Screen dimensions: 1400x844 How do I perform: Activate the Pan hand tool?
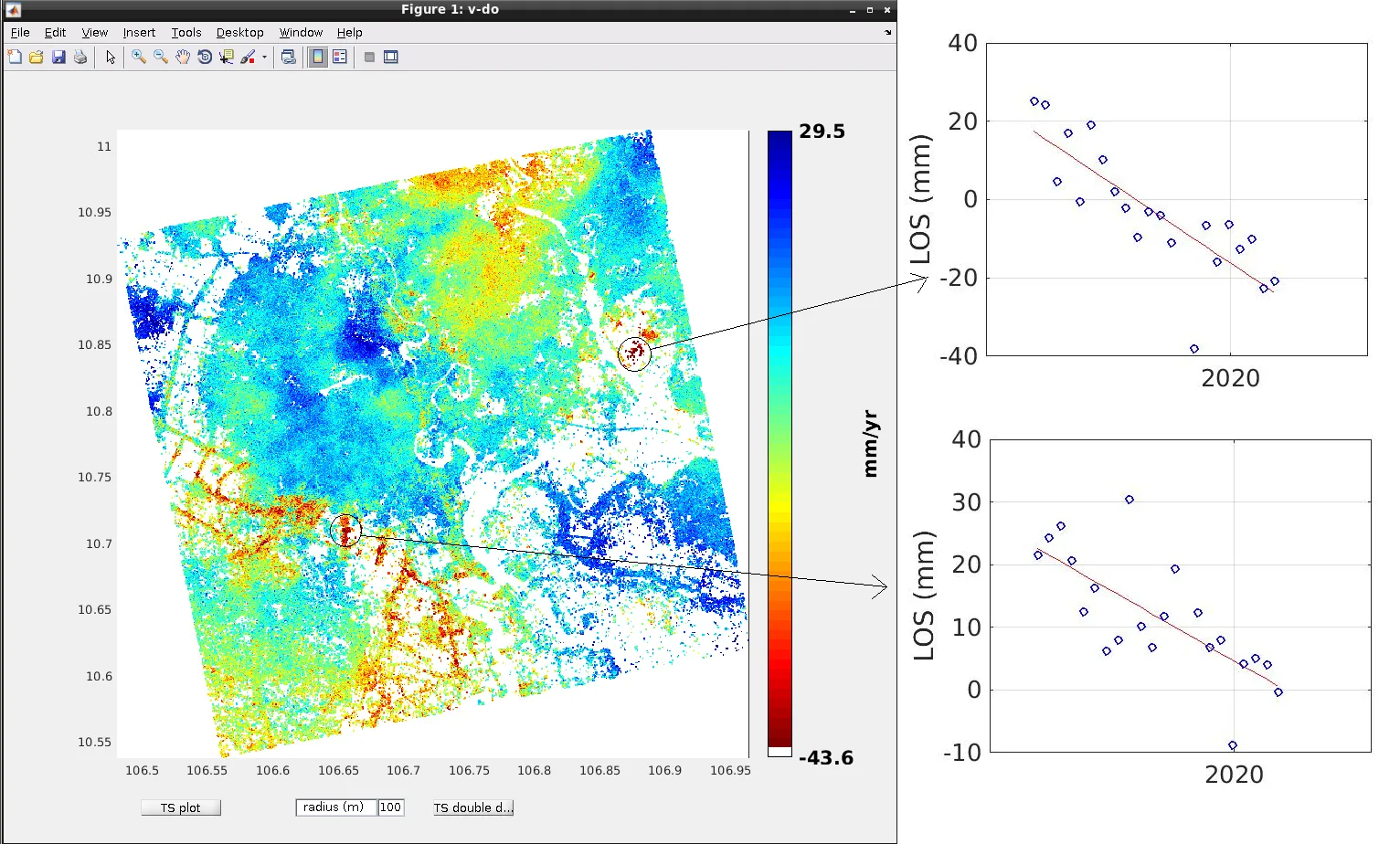point(182,57)
